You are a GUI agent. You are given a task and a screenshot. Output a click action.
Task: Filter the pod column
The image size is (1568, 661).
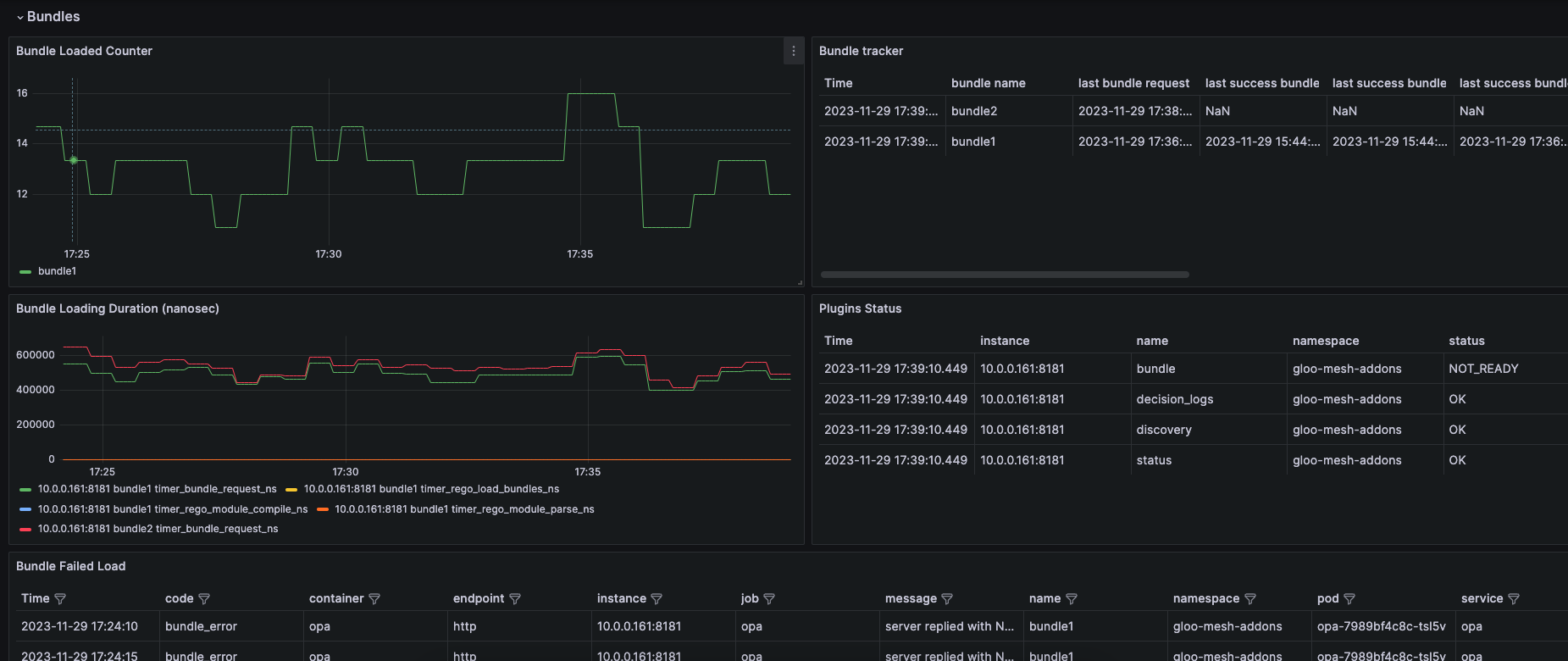coord(1349,598)
